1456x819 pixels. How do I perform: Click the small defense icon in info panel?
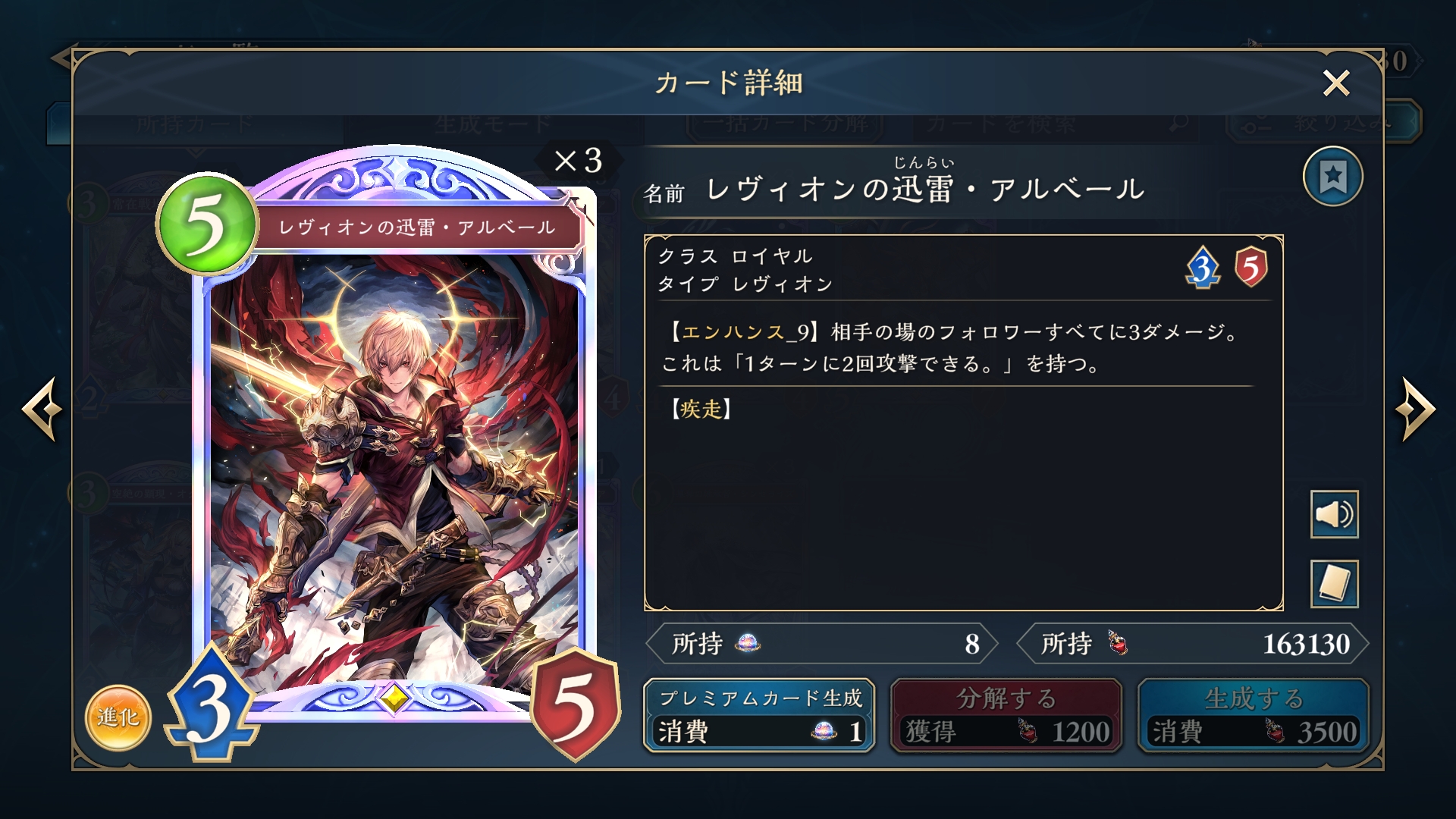point(1250,267)
